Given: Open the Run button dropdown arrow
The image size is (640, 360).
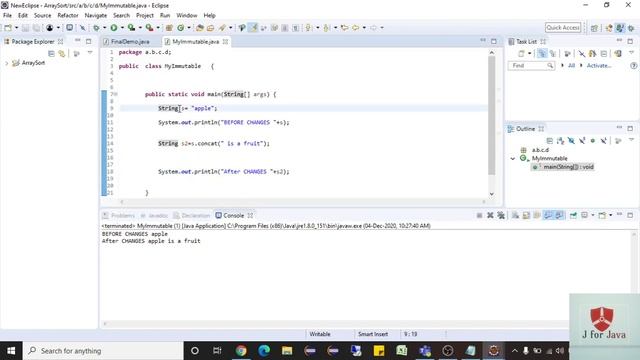Looking at the screenshot, I should tap(122, 28).
